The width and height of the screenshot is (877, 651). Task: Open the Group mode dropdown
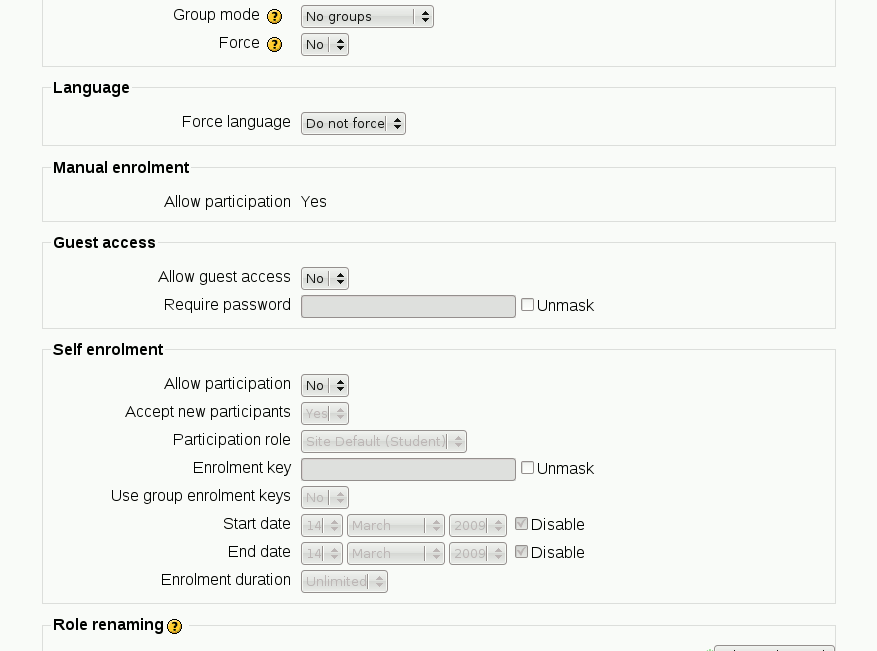367,17
